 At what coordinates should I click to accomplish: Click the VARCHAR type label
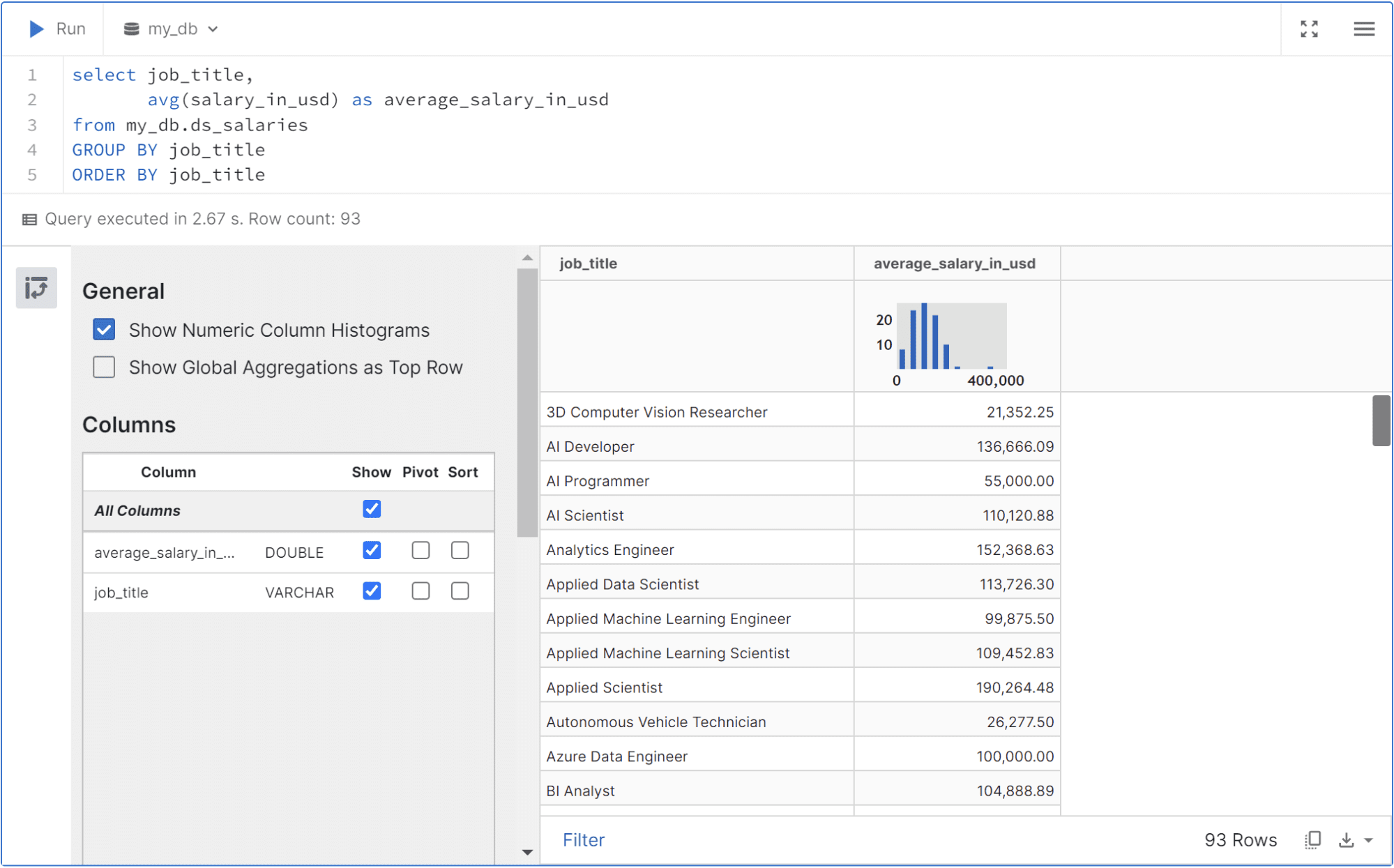(x=299, y=593)
